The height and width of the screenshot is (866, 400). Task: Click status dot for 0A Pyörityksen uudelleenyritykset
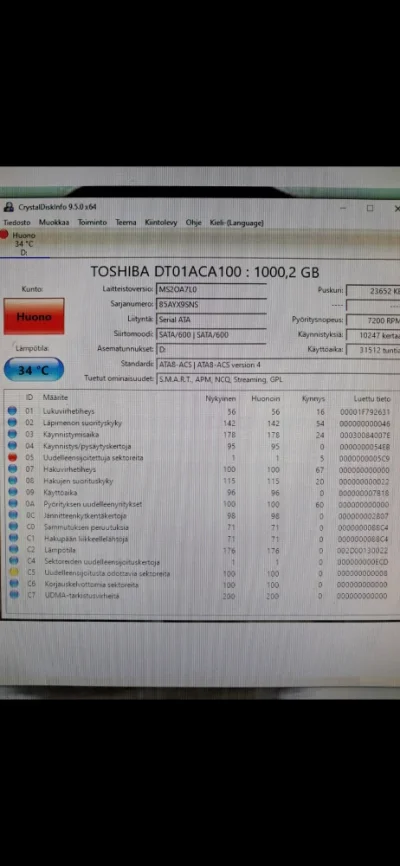tap(13, 504)
